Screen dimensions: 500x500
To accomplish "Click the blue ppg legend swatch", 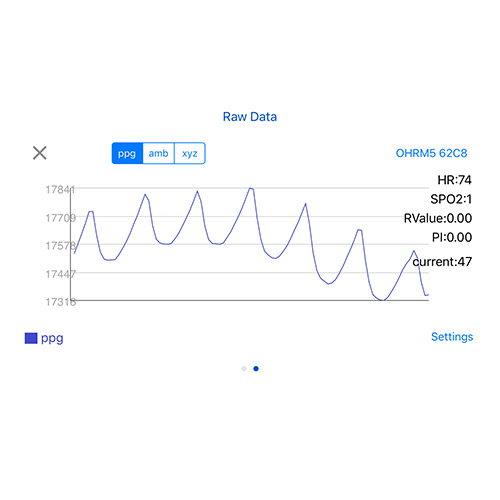I will click(31, 338).
